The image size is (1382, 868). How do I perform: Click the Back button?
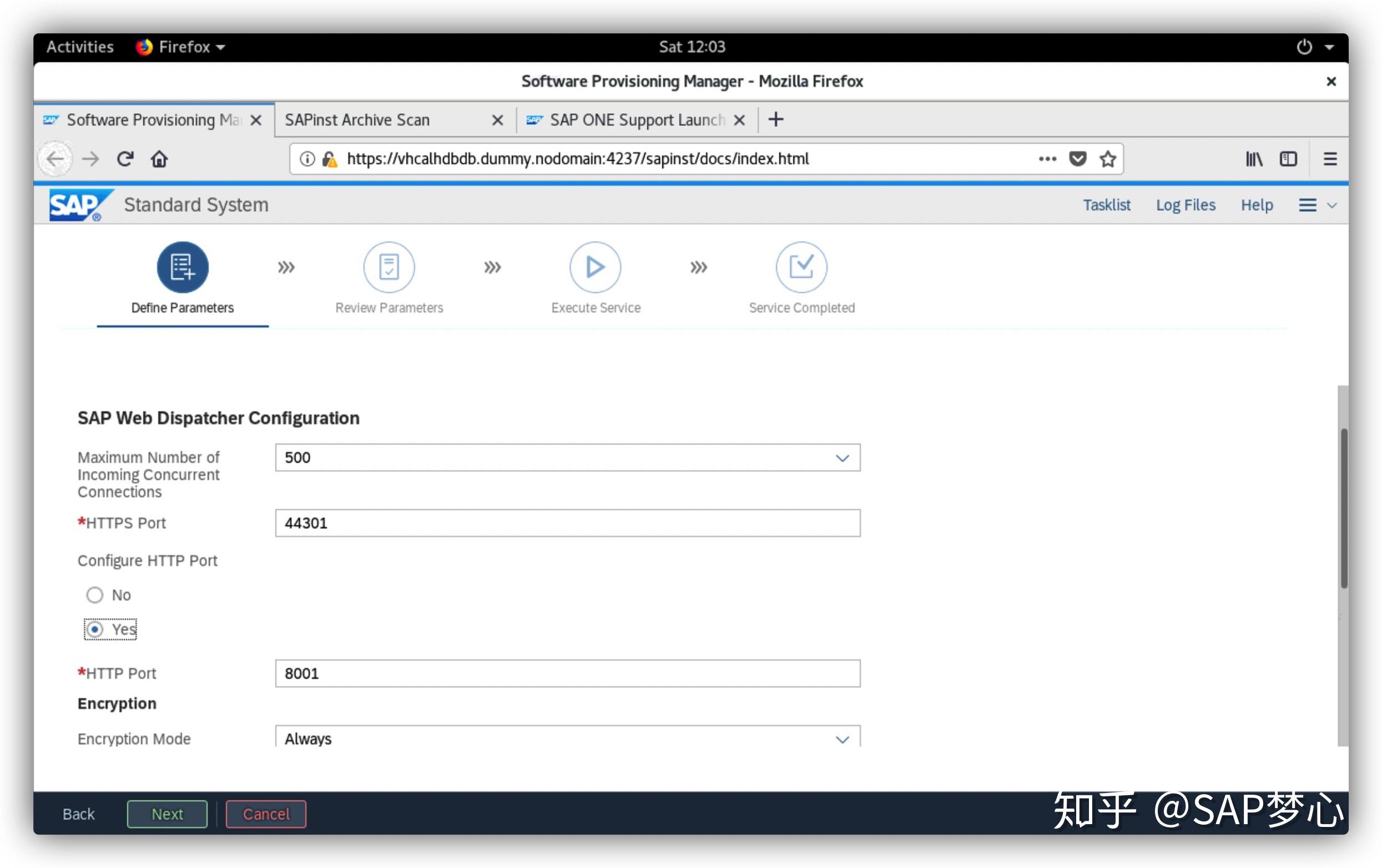[x=79, y=814]
